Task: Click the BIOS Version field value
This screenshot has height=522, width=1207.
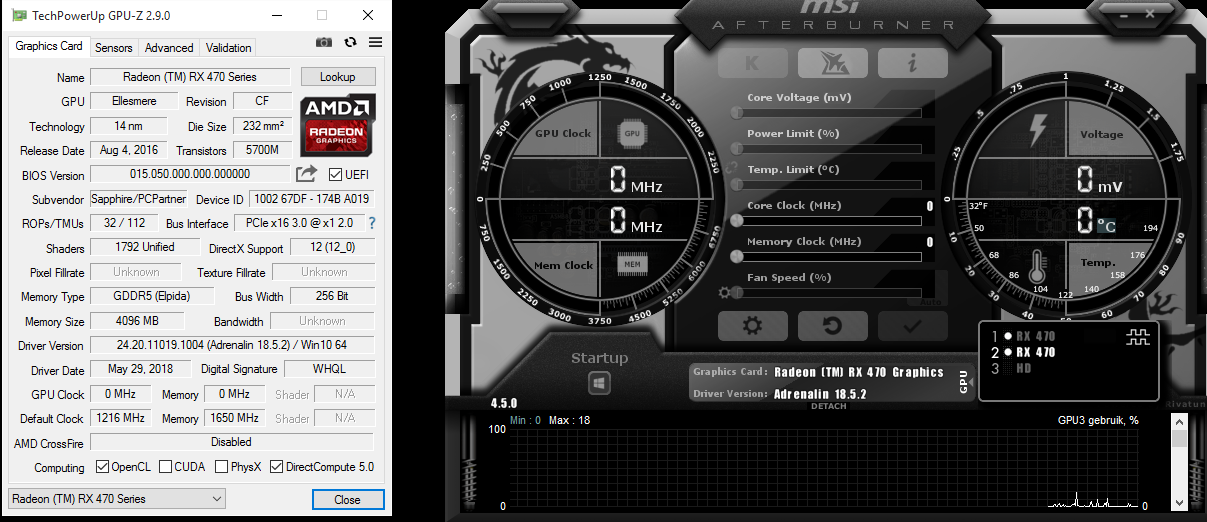Action: (191, 175)
